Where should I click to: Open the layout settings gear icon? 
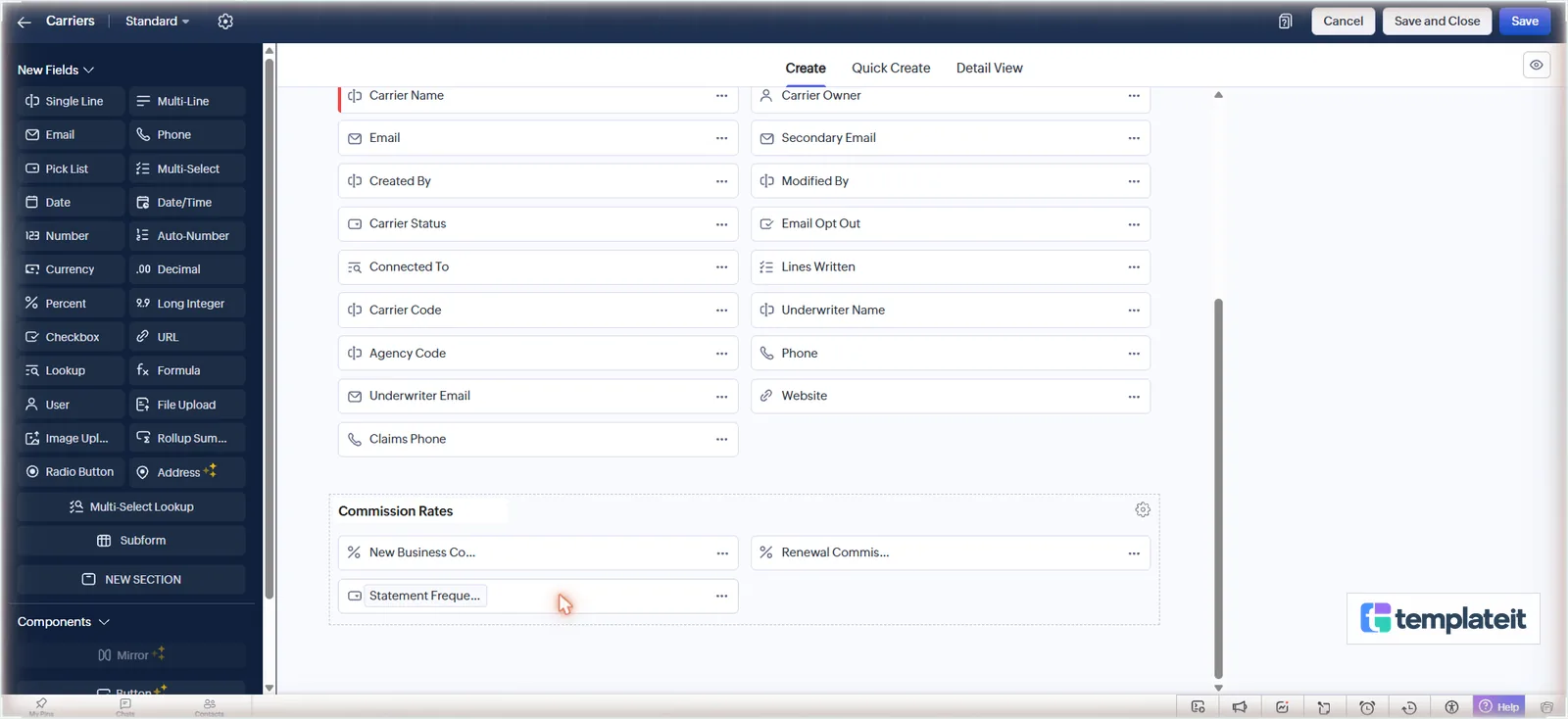[x=225, y=22]
